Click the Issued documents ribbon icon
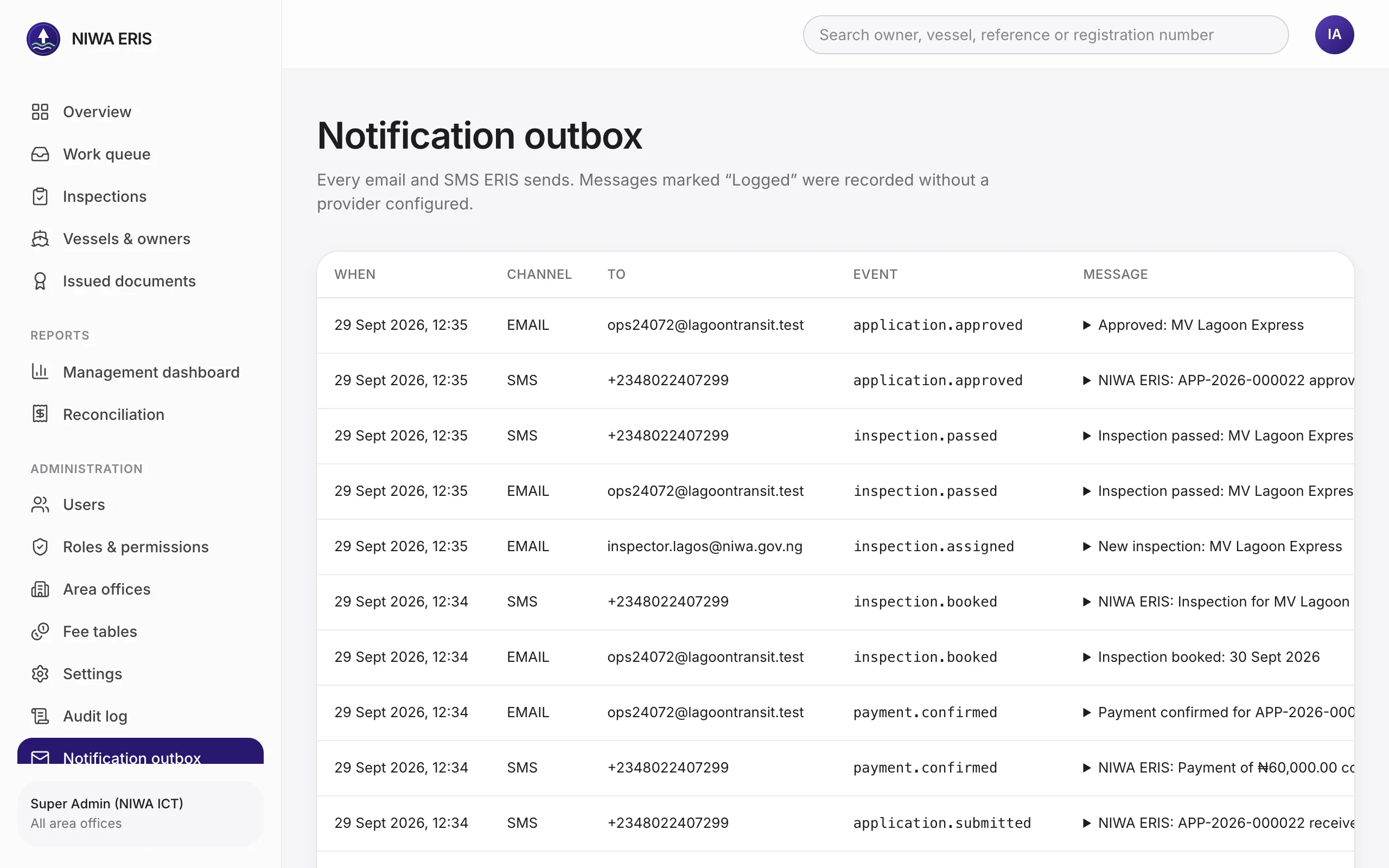1389x868 pixels. tap(40, 280)
